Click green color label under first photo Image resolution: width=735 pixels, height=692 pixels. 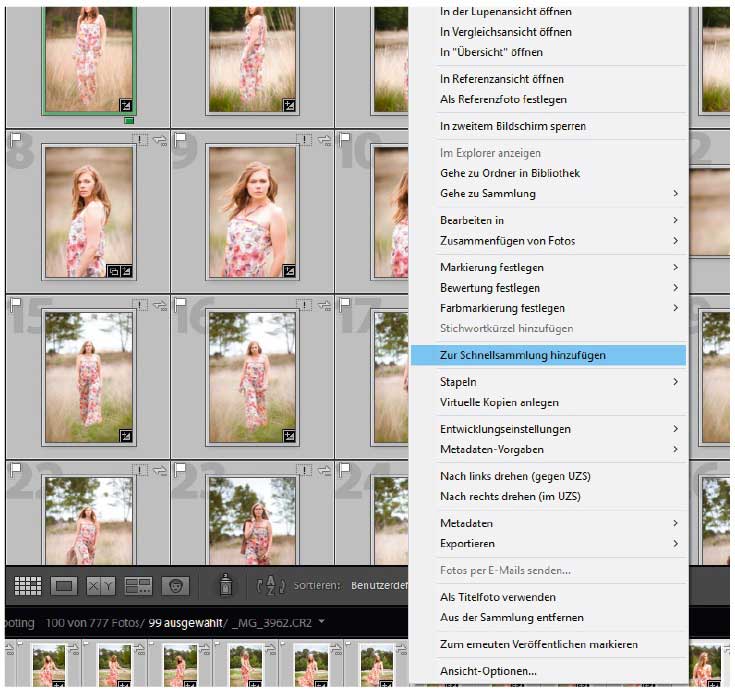coord(129,121)
